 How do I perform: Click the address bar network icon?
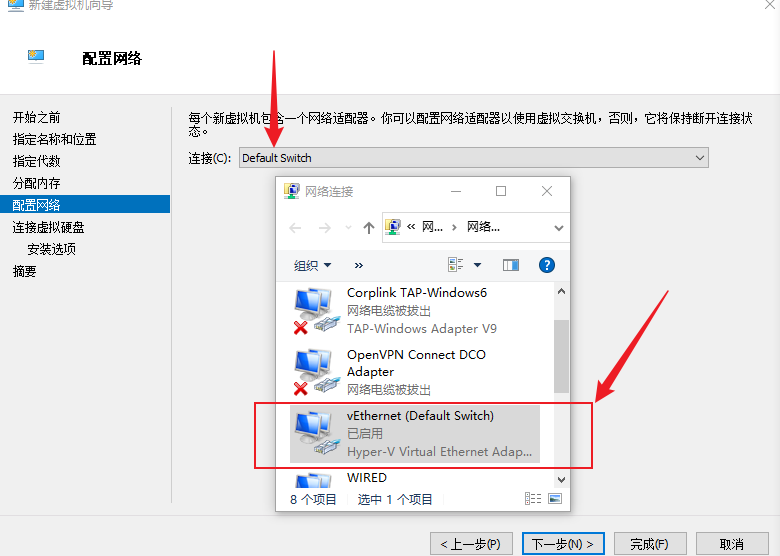point(393,227)
